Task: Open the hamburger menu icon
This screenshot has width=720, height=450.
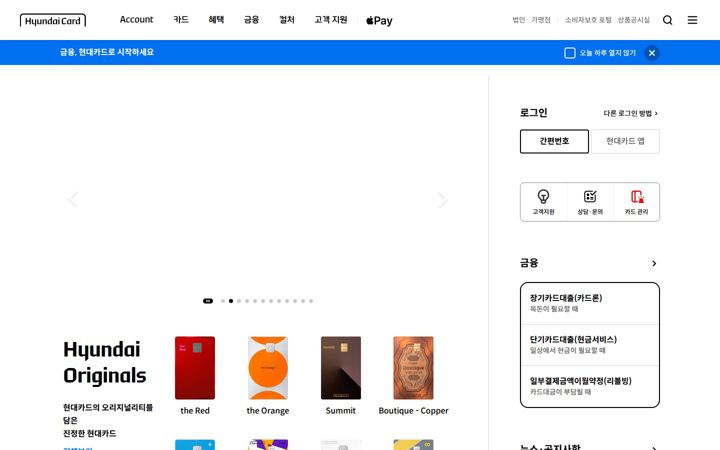Action: click(x=692, y=20)
